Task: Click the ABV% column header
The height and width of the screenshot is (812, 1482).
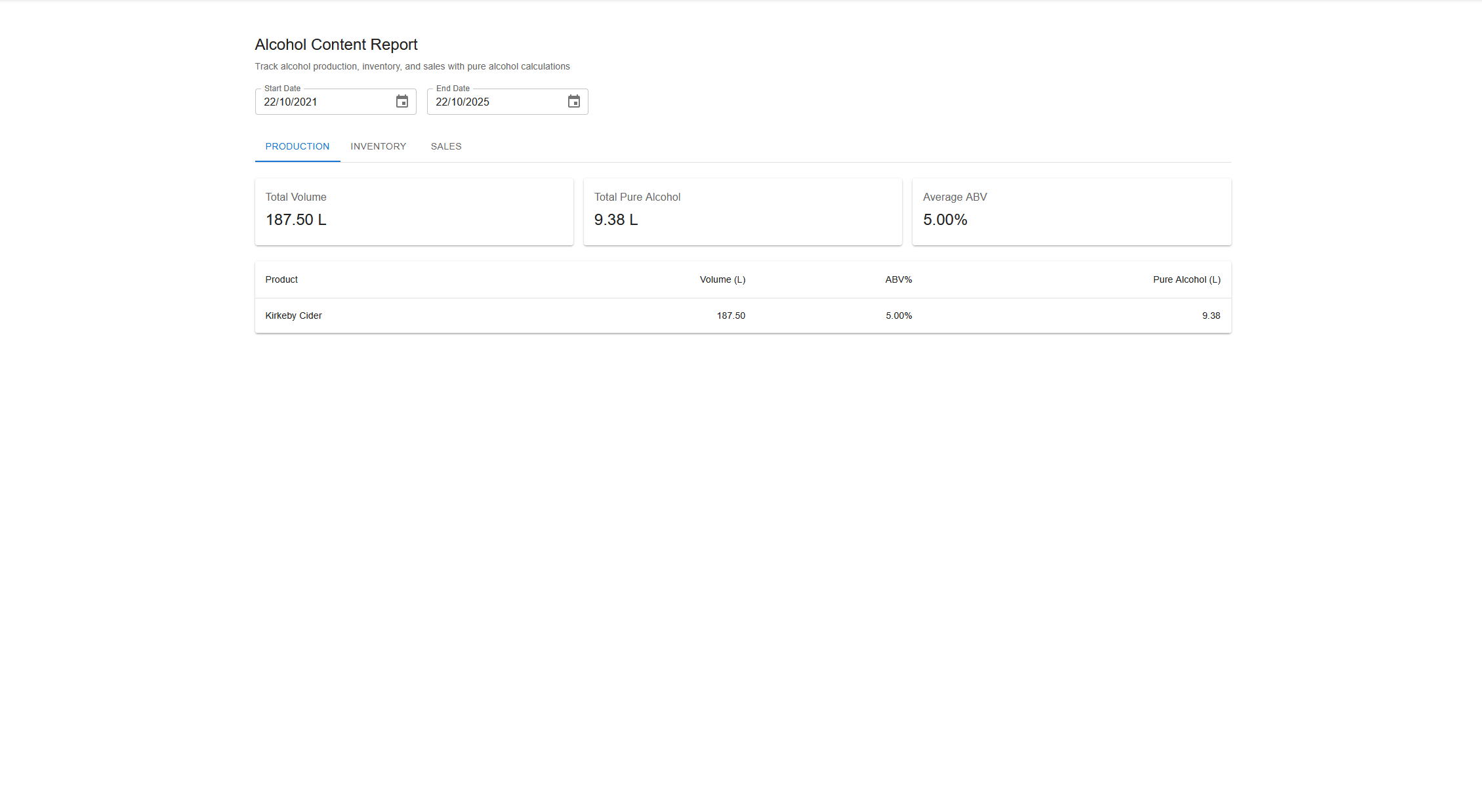Action: (898, 279)
